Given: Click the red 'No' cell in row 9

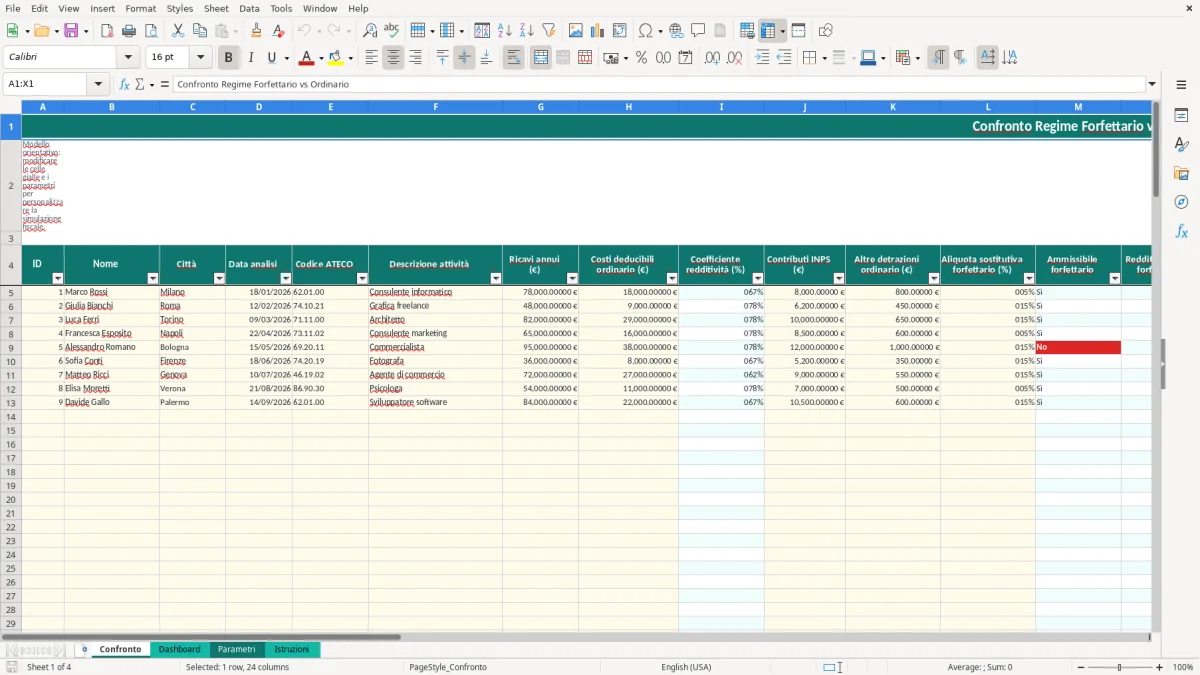Looking at the screenshot, I should click(1078, 347).
